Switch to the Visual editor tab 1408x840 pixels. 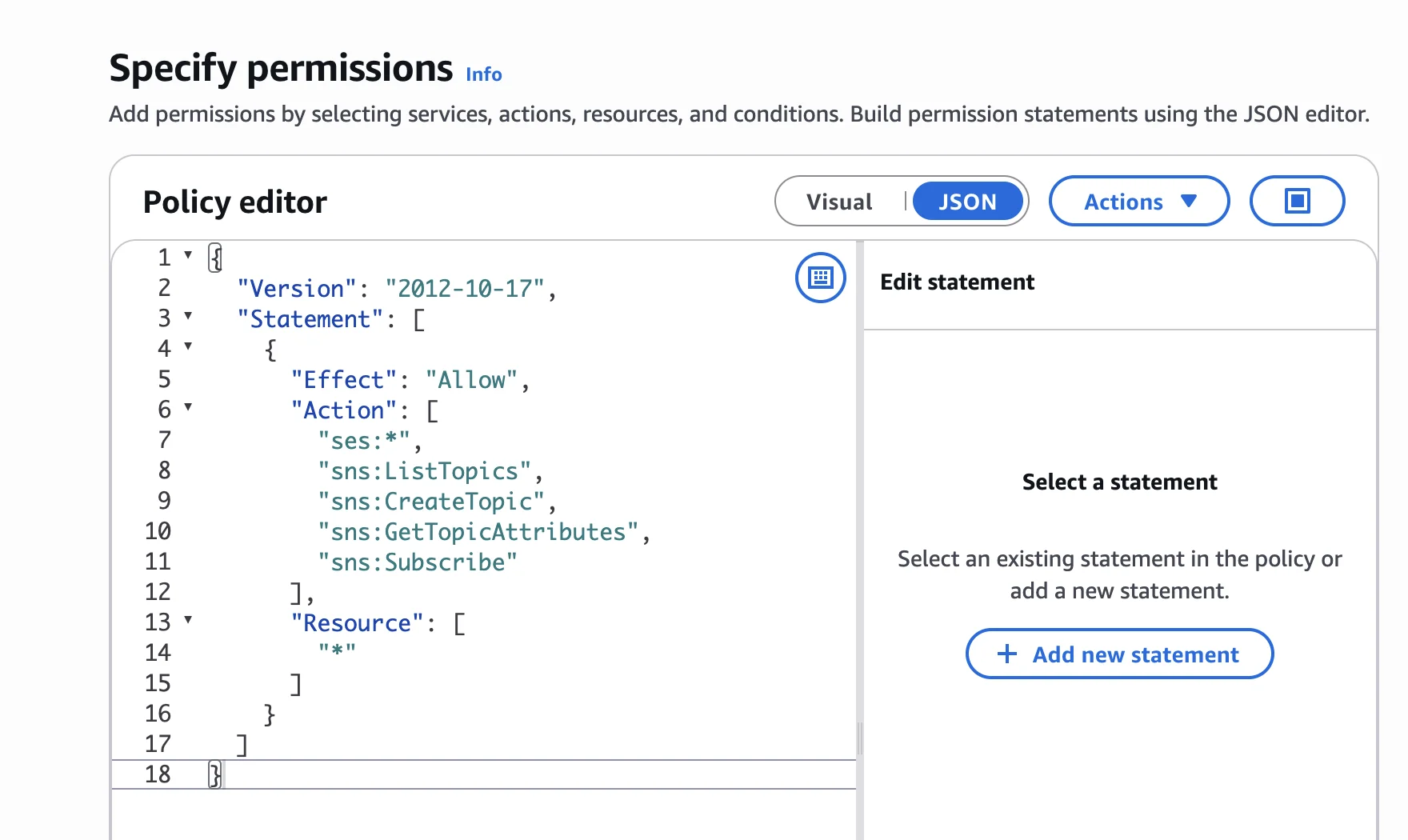click(839, 202)
